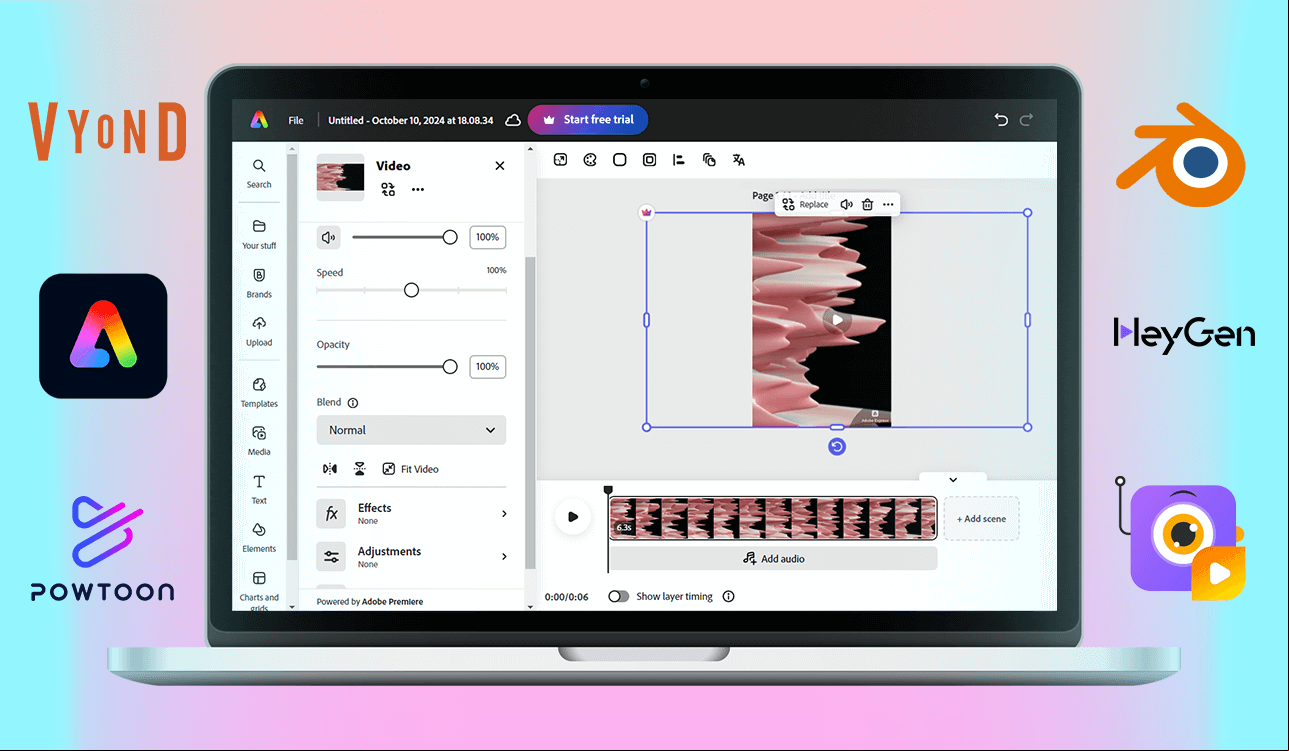Click the Speed slider handle
The height and width of the screenshot is (751, 1289).
click(411, 290)
